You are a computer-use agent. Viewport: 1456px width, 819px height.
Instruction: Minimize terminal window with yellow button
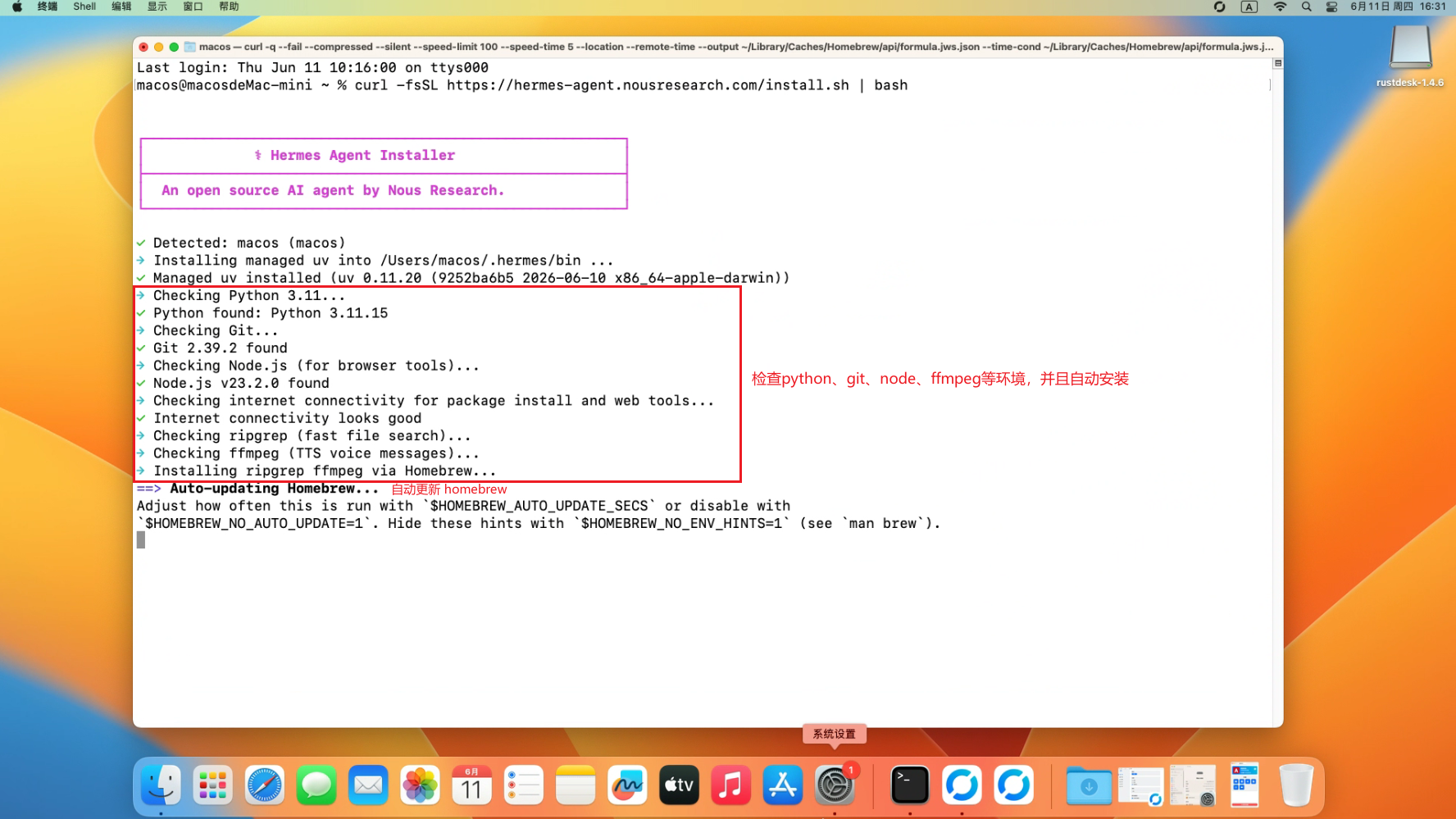(159, 47)
